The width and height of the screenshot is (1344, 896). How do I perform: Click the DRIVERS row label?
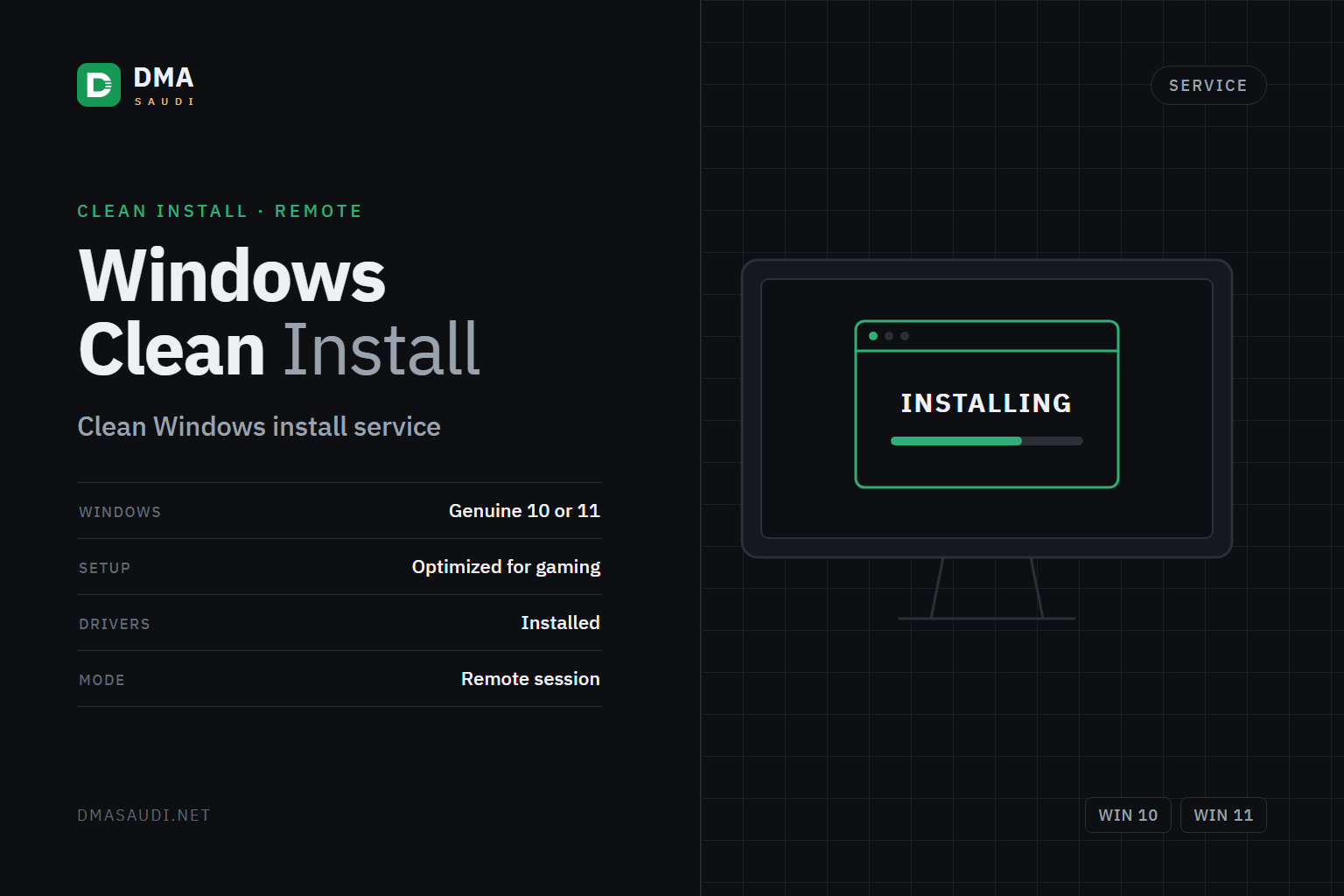(115, 624)
